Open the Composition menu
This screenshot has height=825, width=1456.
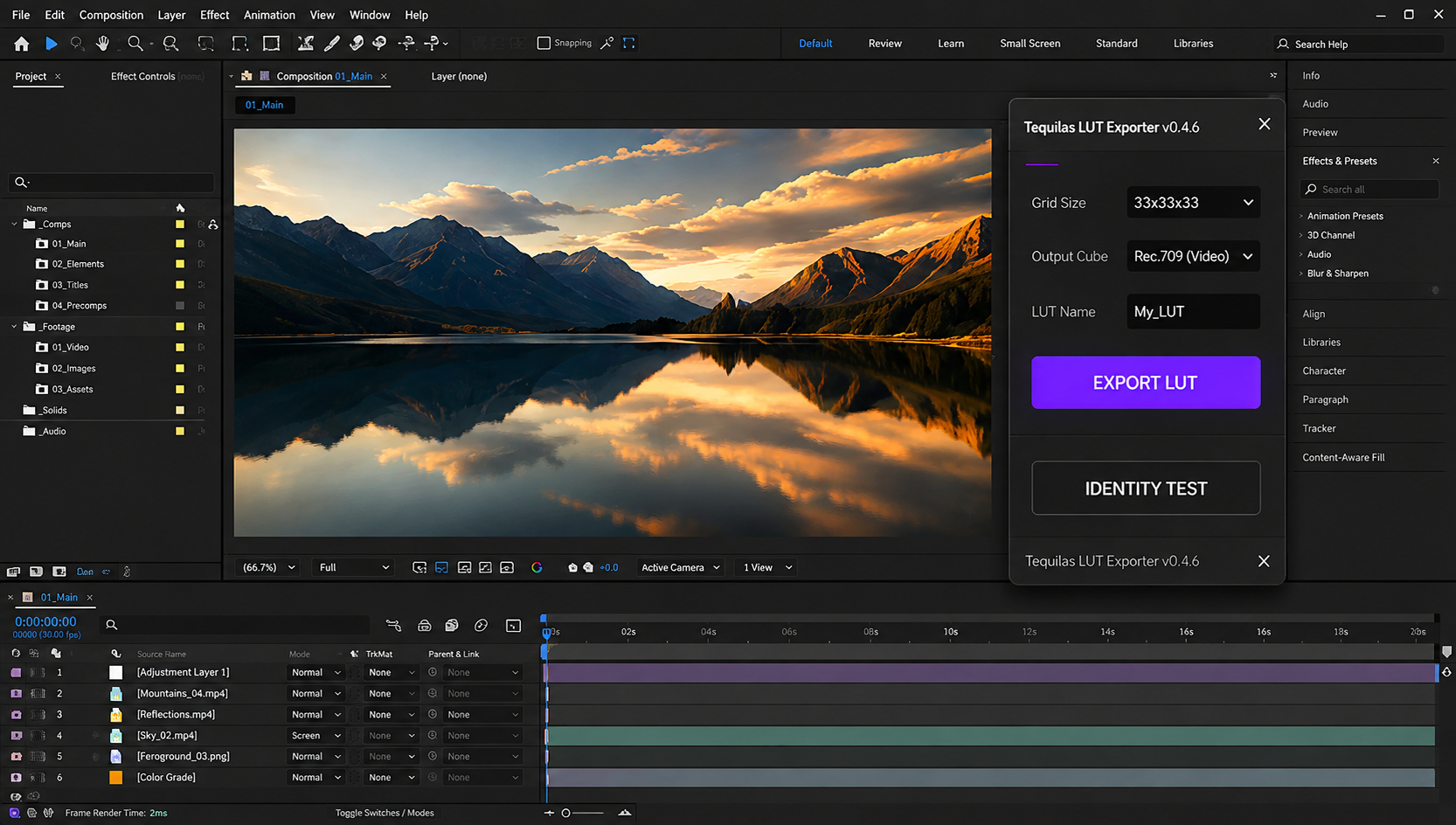111,15
